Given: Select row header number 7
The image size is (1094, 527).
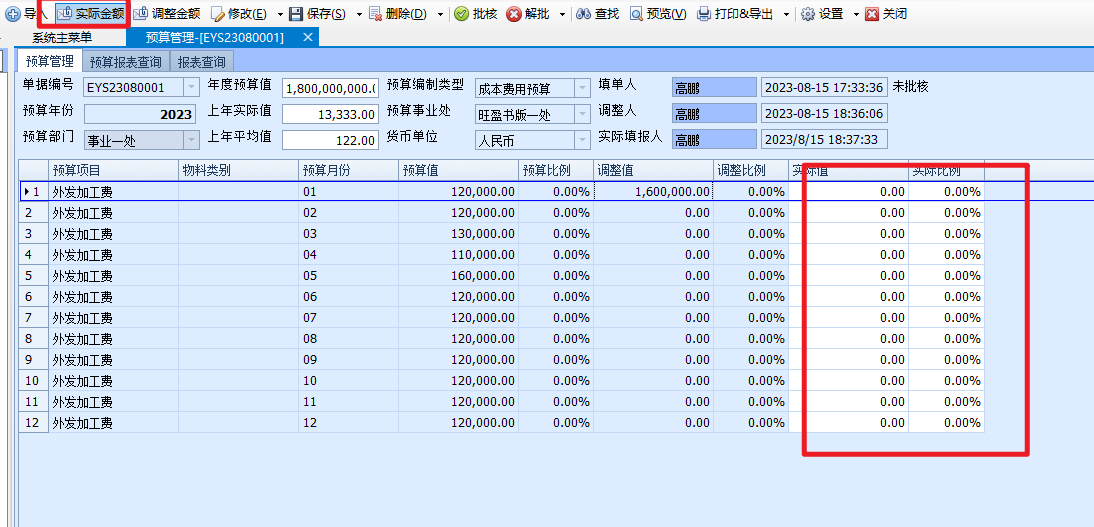Looking at the screenshot, I should click(33, 317).
